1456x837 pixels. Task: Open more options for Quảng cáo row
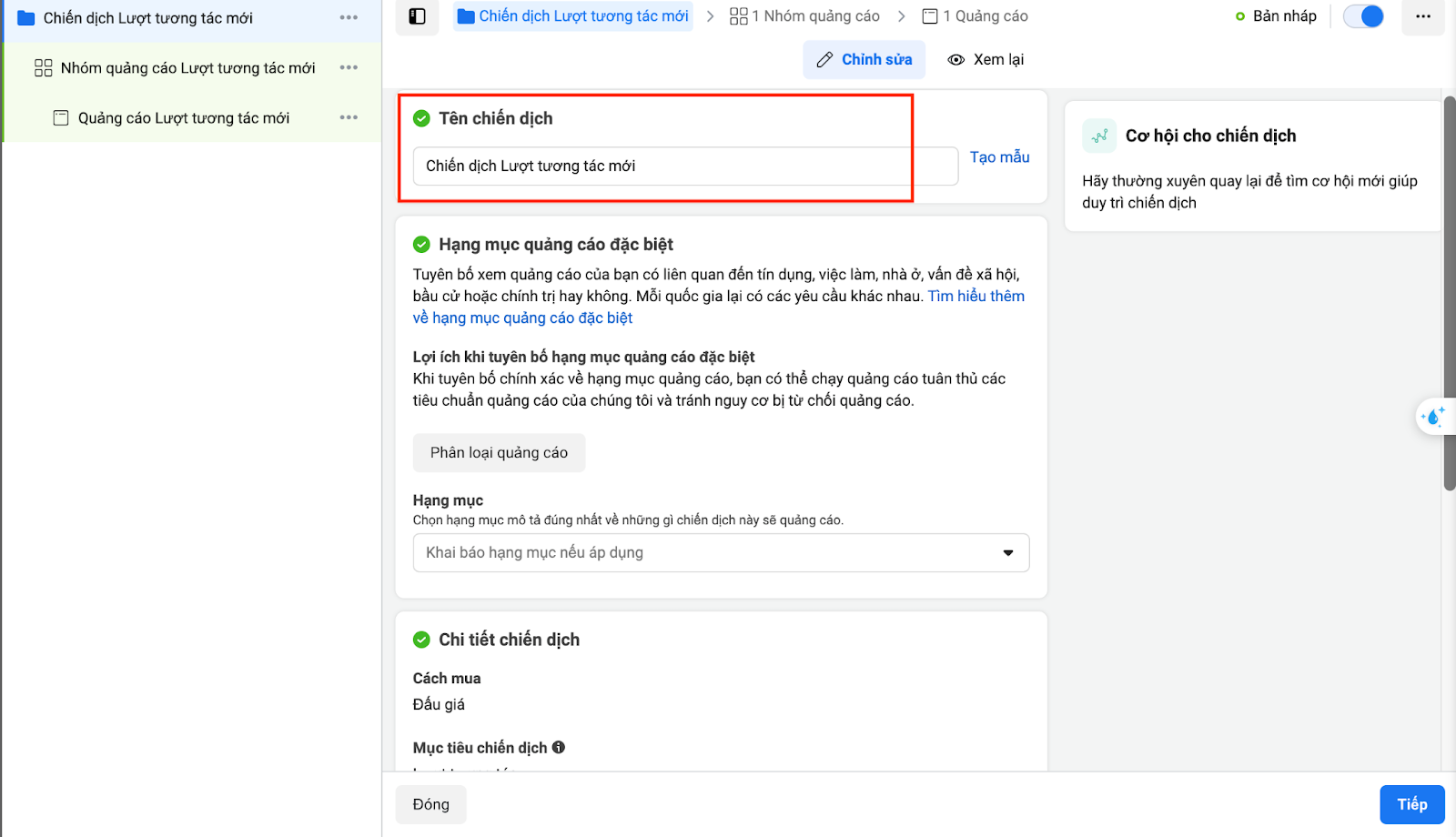coord(349,117)
